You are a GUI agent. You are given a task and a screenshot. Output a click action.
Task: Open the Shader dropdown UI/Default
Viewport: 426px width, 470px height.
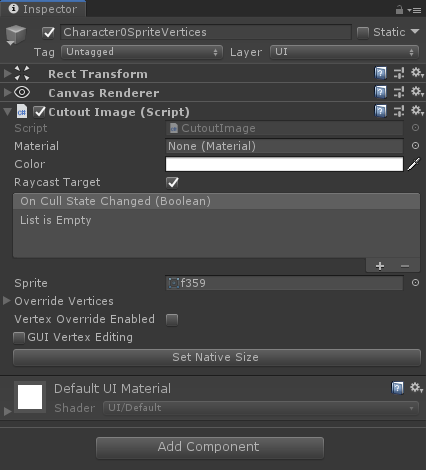click(x=261, y=408)
